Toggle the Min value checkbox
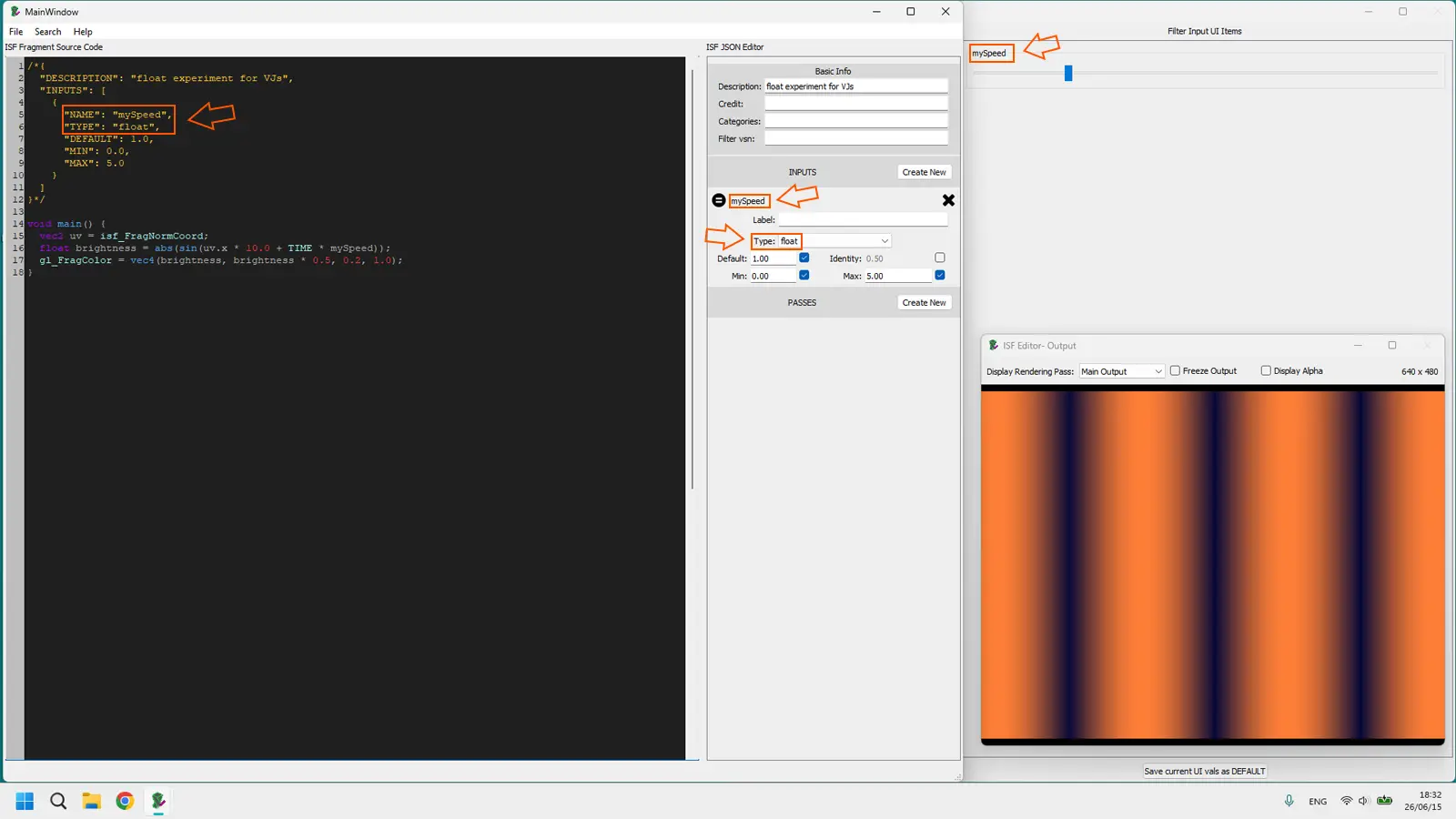 (x=804, y=276)
